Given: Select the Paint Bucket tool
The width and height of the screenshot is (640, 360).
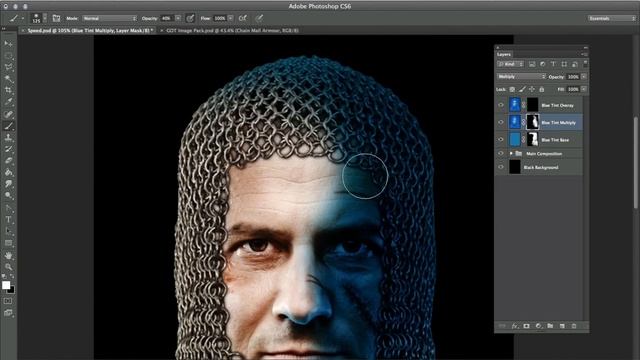Looking at the screenshot, I should [8, 173].
